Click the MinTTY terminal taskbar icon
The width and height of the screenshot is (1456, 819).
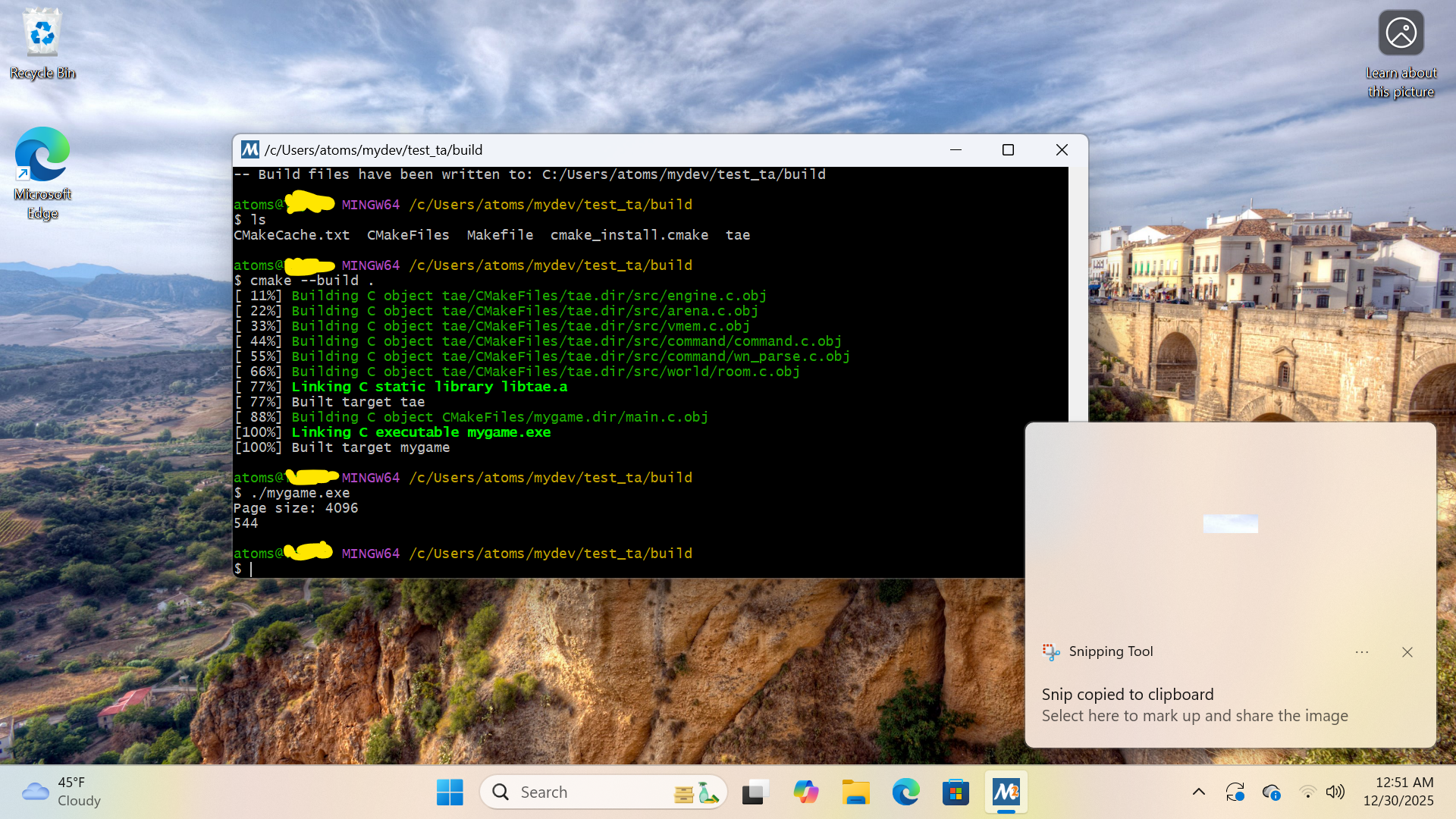coord(1006,792)
